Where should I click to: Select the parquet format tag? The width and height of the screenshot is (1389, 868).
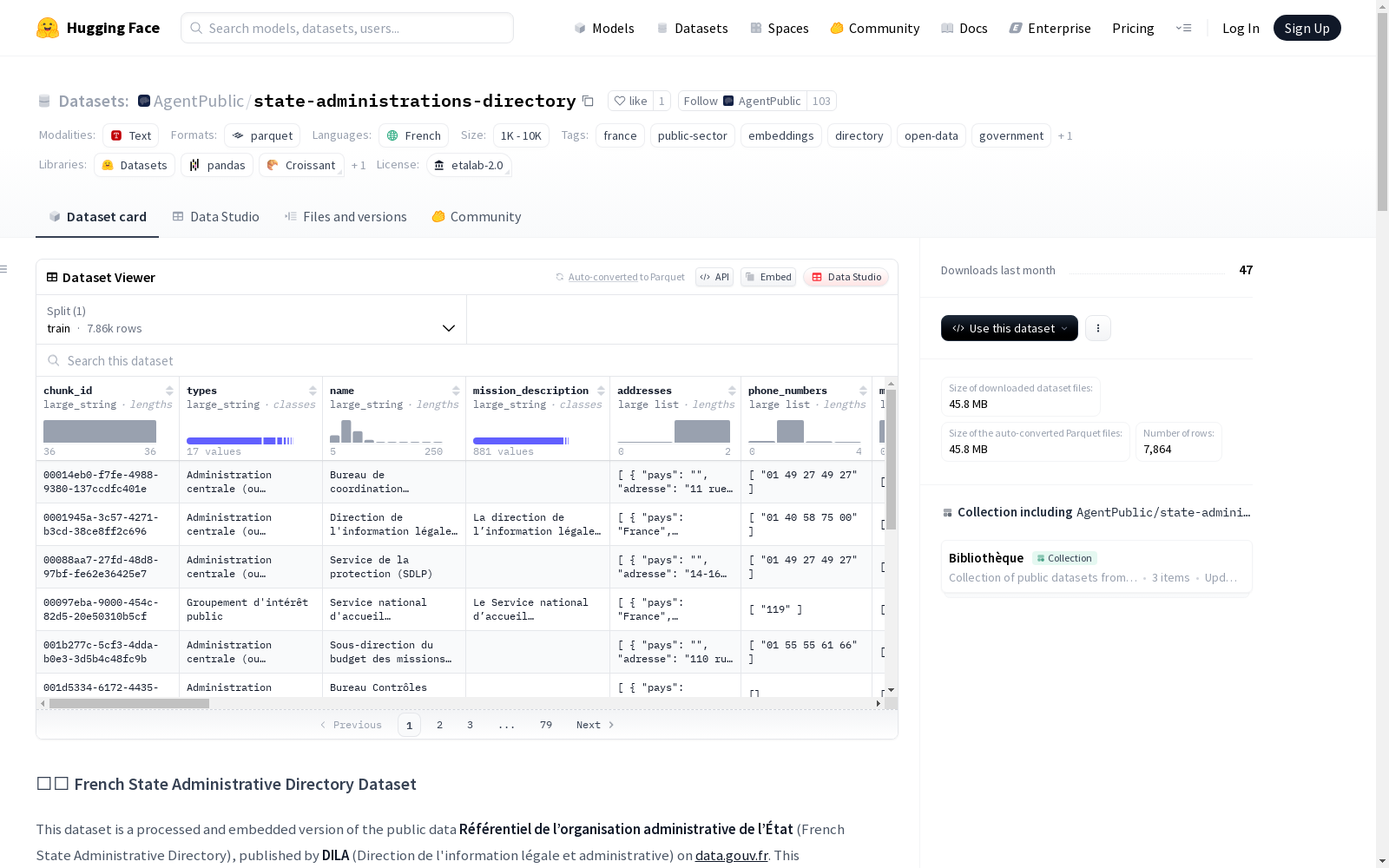[262, 135]
